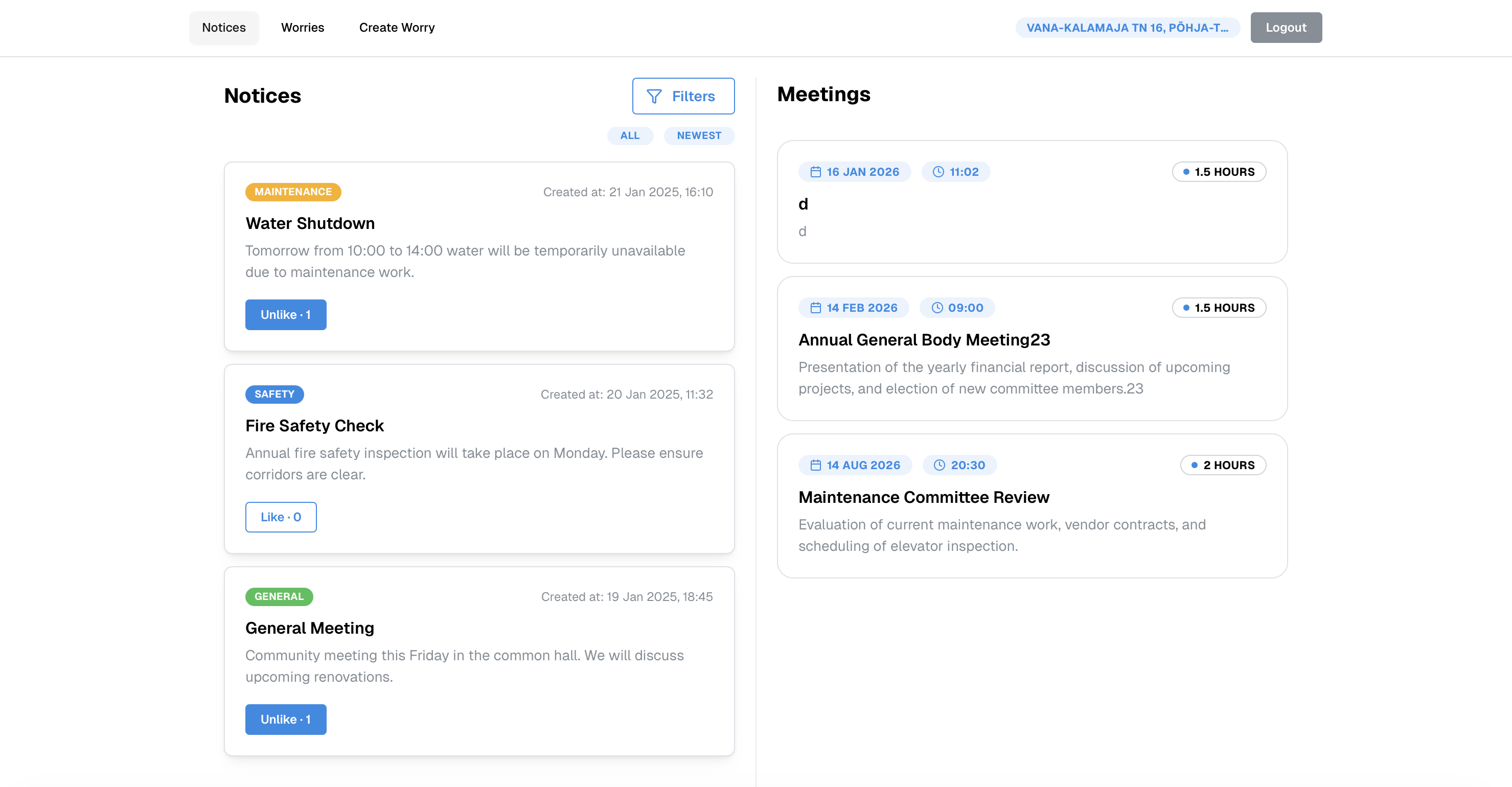
Task: Unlike the General Meeting notice
Action: pos(285,720)
